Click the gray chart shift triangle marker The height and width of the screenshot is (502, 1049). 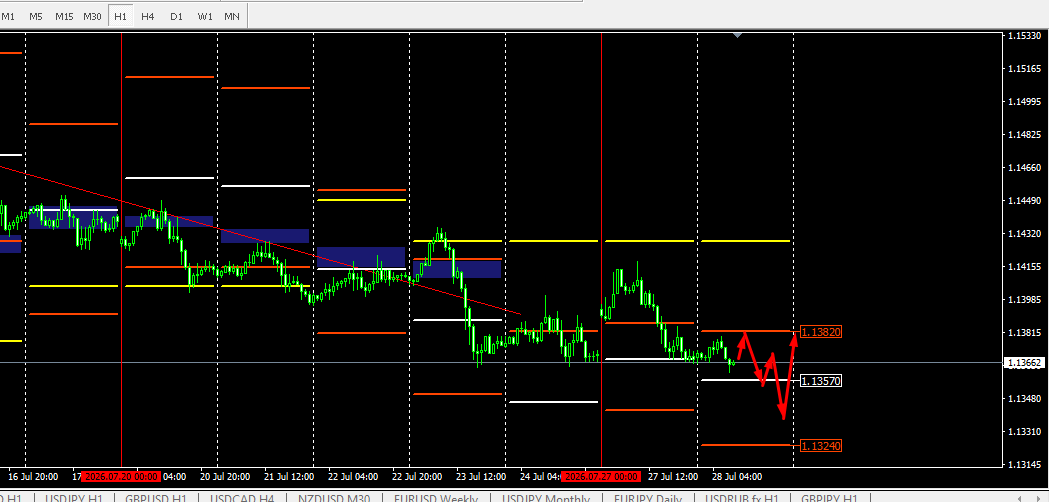pyautogui.click(x=737, y=35)
